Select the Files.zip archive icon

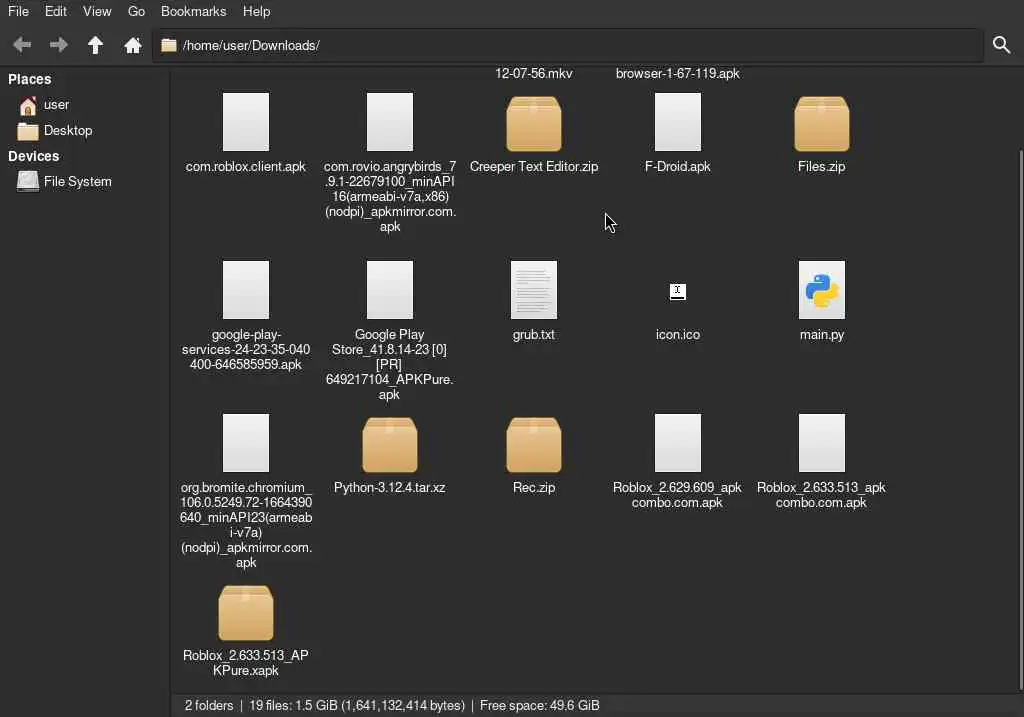tap(822, 124)
